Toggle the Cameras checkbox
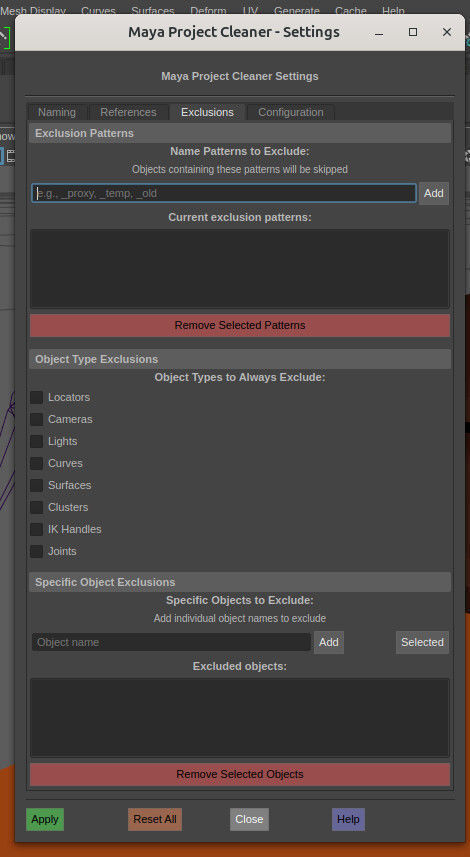This screenshot has height=857, width=470. [x=37, y=419]
